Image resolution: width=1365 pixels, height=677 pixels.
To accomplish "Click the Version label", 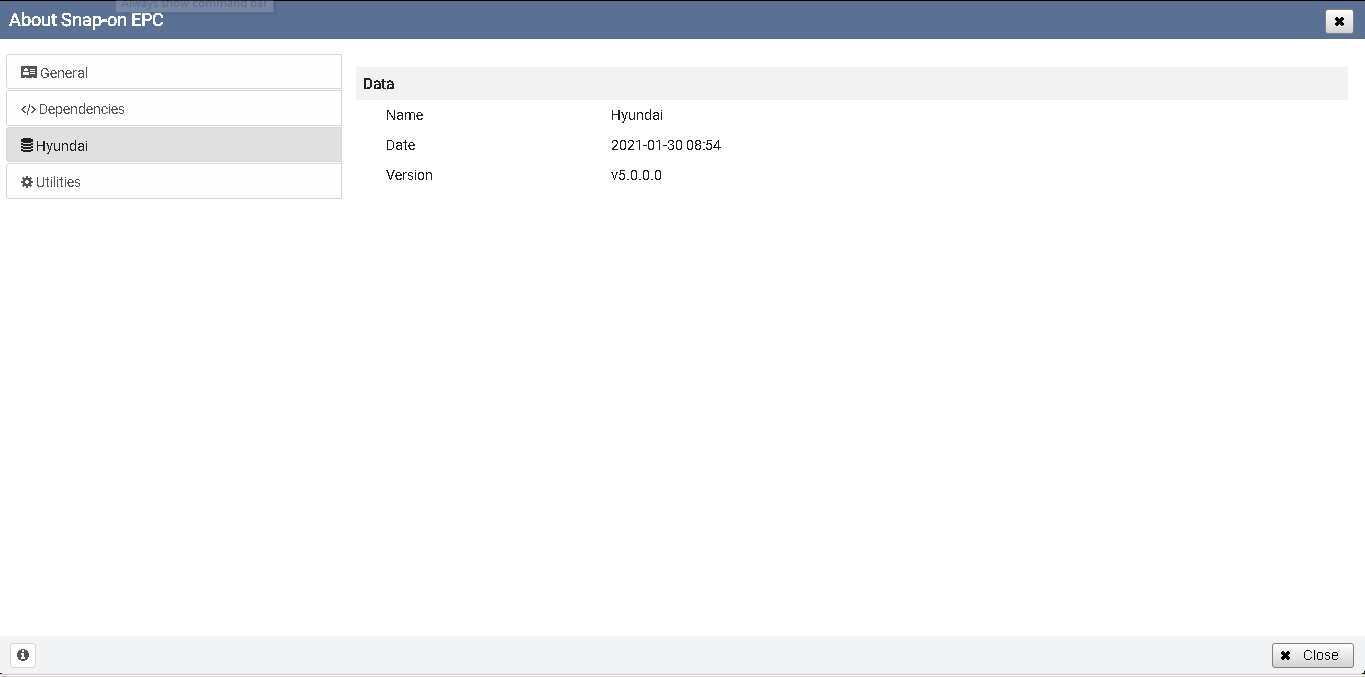I will pos(409,175).
